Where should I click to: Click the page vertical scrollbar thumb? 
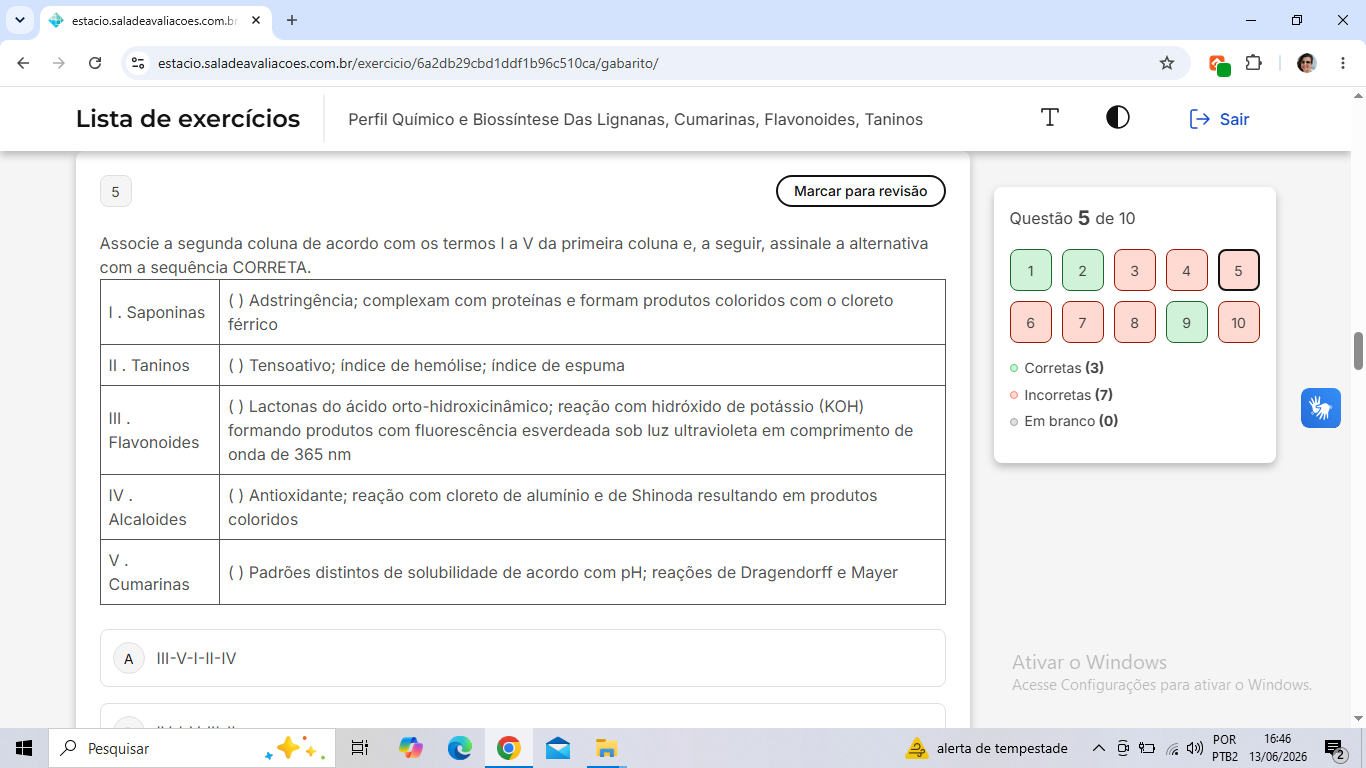point(1358,350)
